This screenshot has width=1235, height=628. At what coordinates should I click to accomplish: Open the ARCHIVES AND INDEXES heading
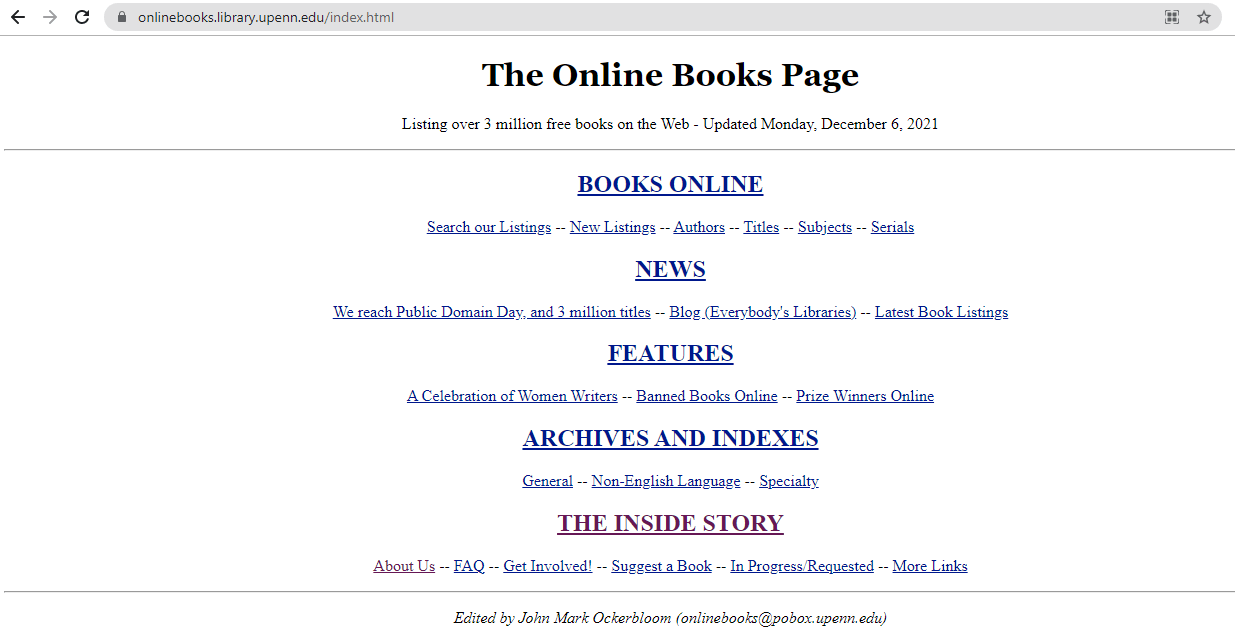tap(670, 439)
